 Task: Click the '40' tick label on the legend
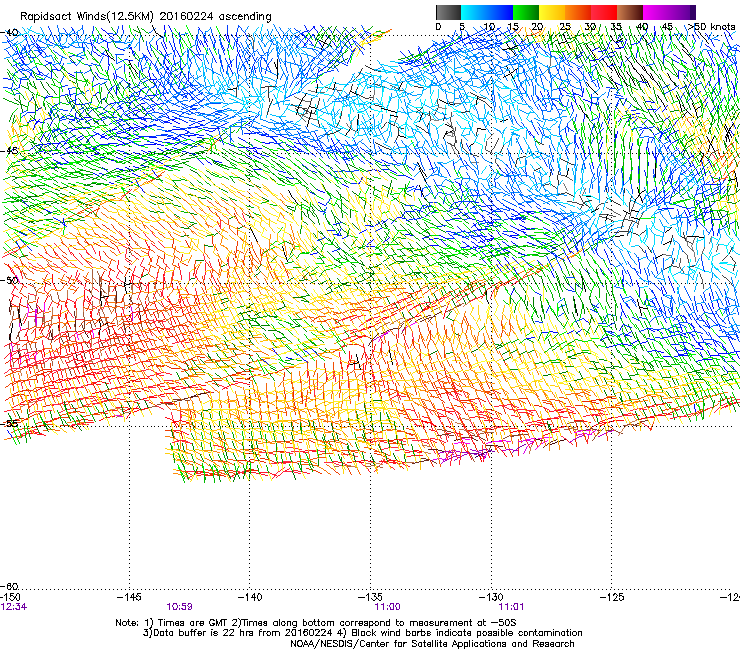click(642, 27)
